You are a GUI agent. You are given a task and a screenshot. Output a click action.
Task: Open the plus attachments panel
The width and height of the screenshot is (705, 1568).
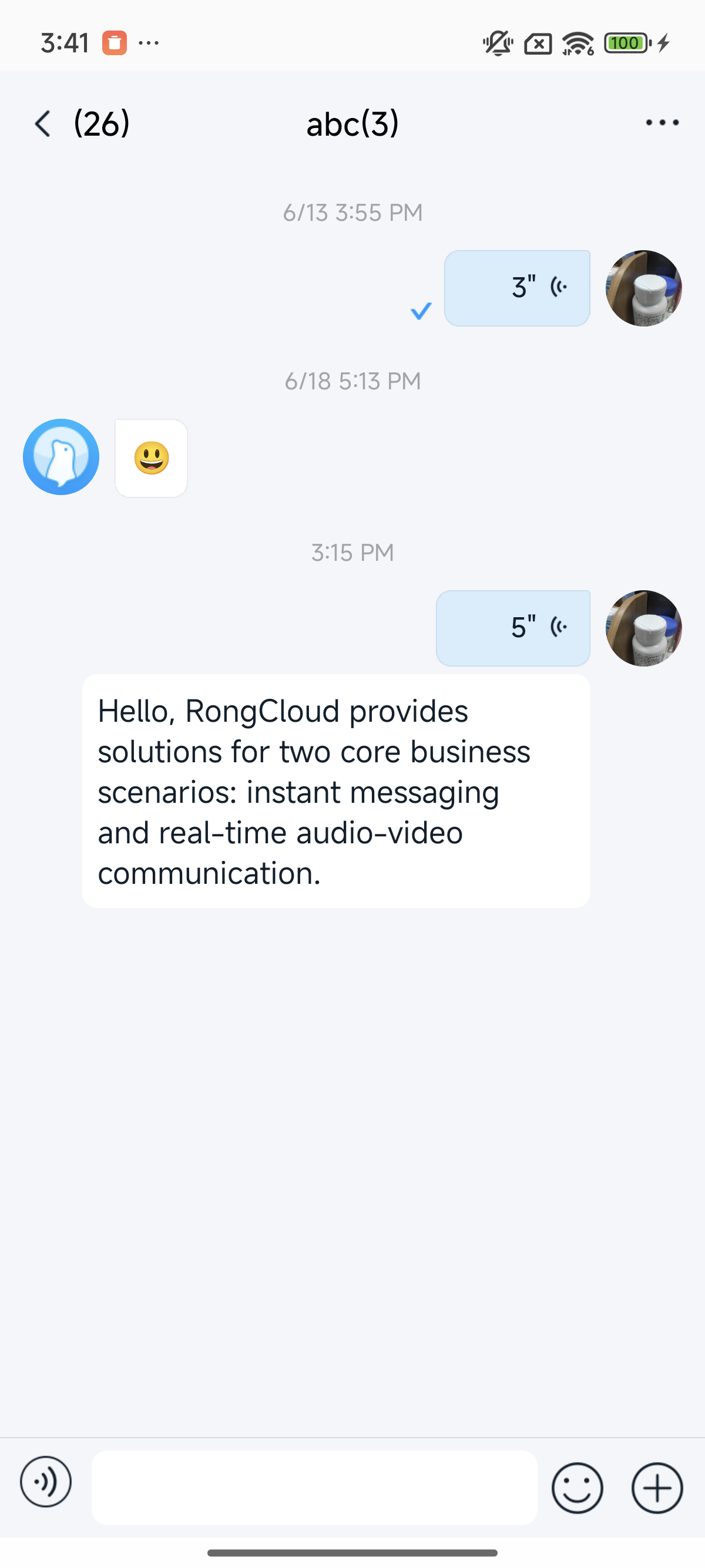pos(657,1488)
